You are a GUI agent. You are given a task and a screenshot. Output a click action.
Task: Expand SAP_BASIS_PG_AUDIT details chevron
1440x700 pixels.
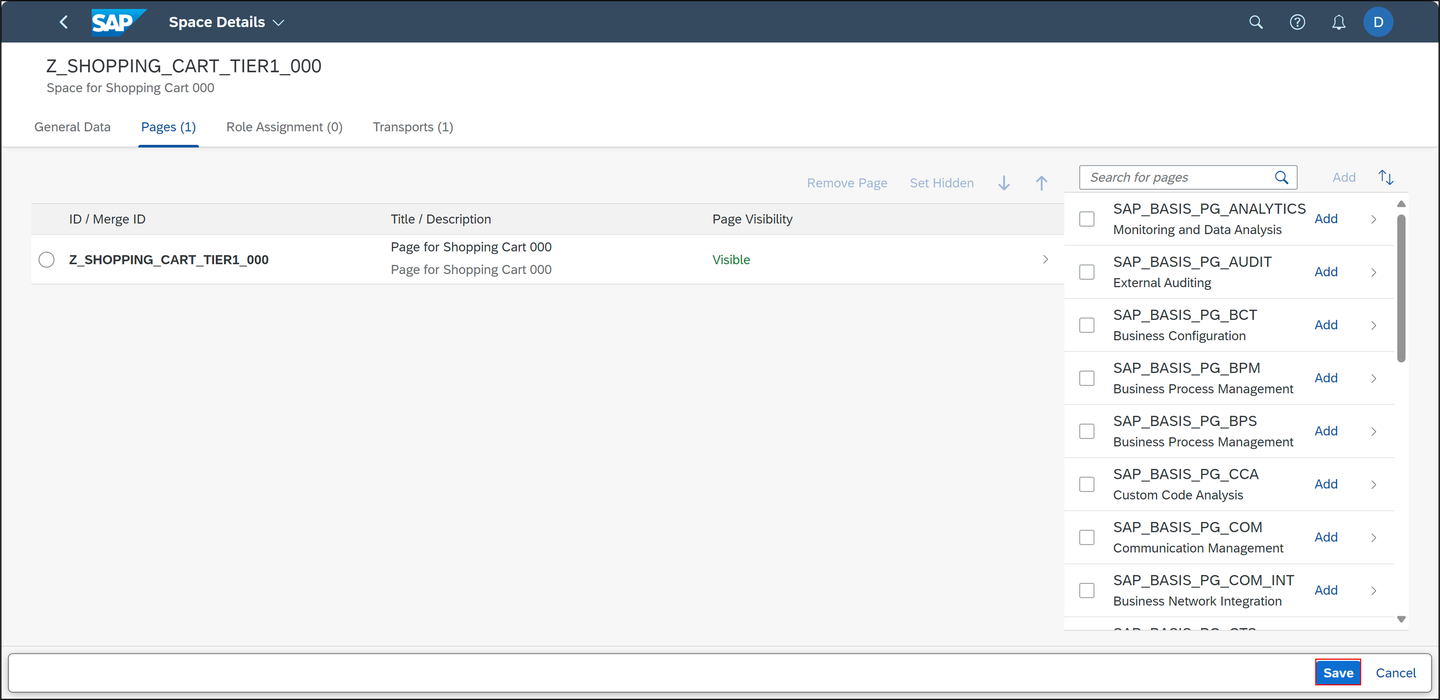tap(1374, 272)
